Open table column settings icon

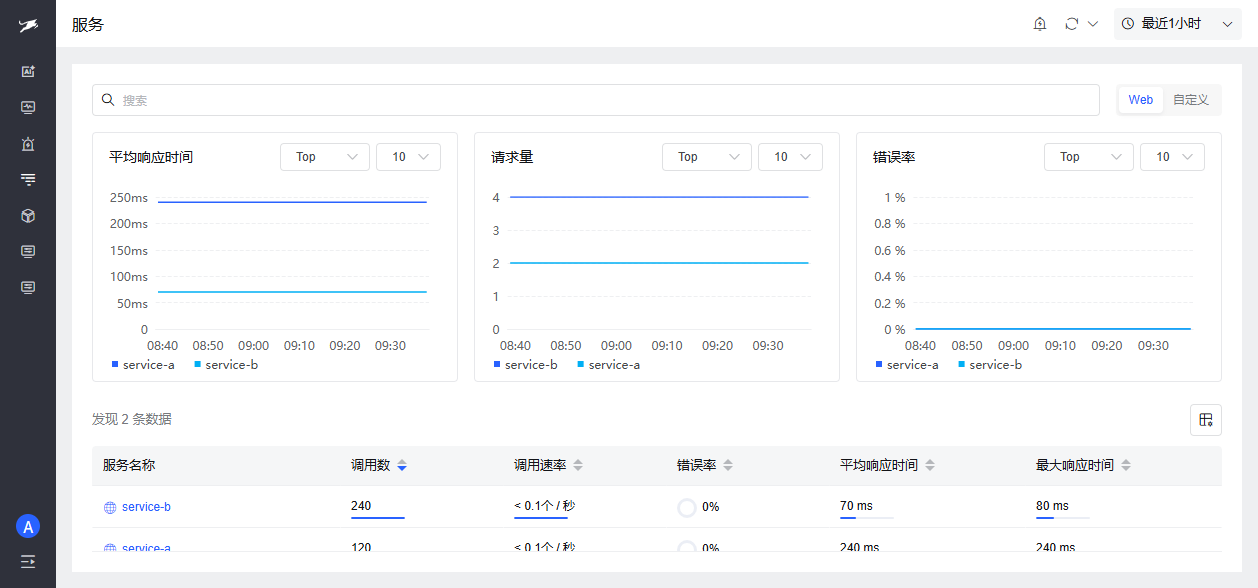coord(1206,420)
